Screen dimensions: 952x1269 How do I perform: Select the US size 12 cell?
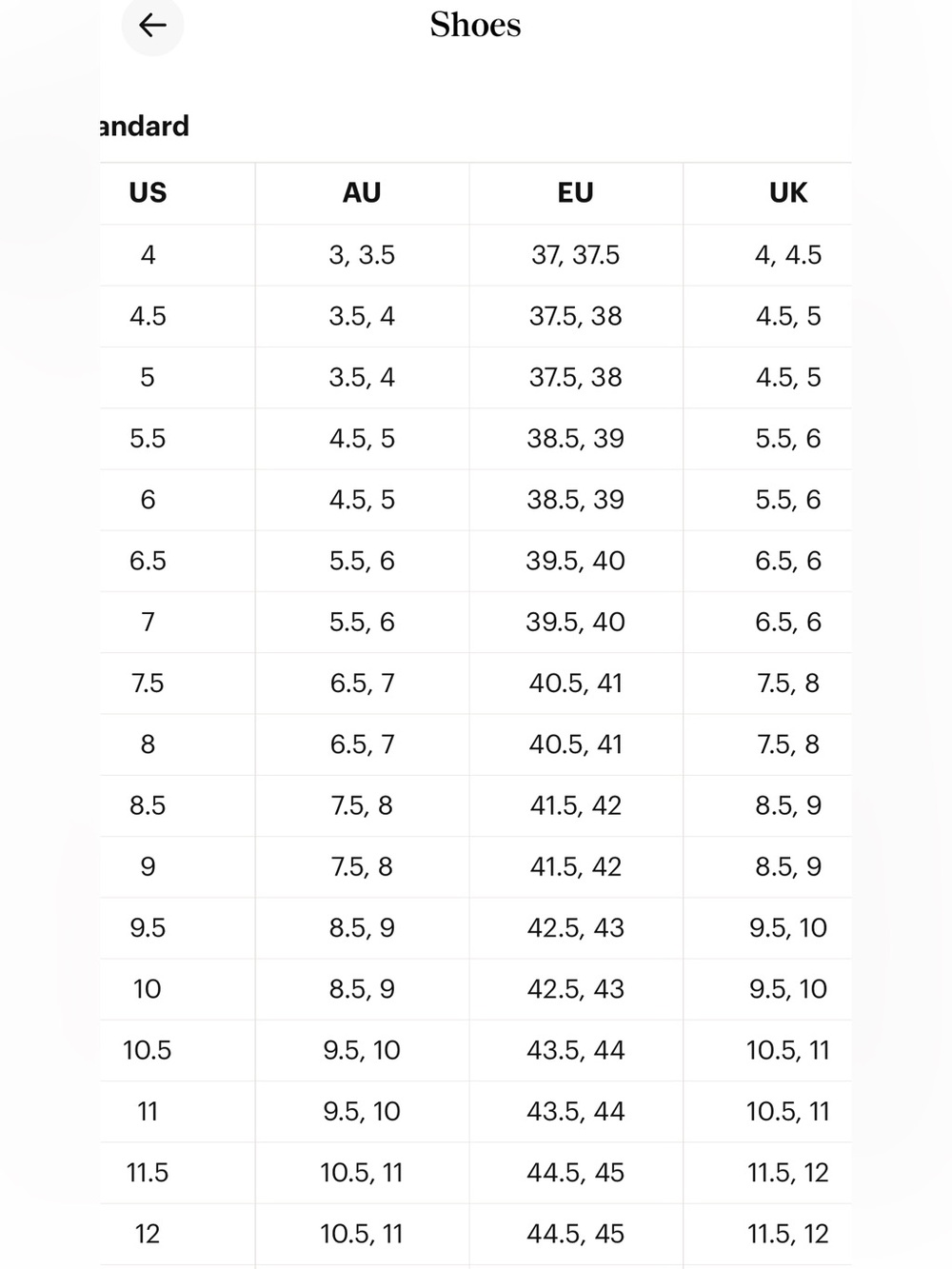[148, 1234]
